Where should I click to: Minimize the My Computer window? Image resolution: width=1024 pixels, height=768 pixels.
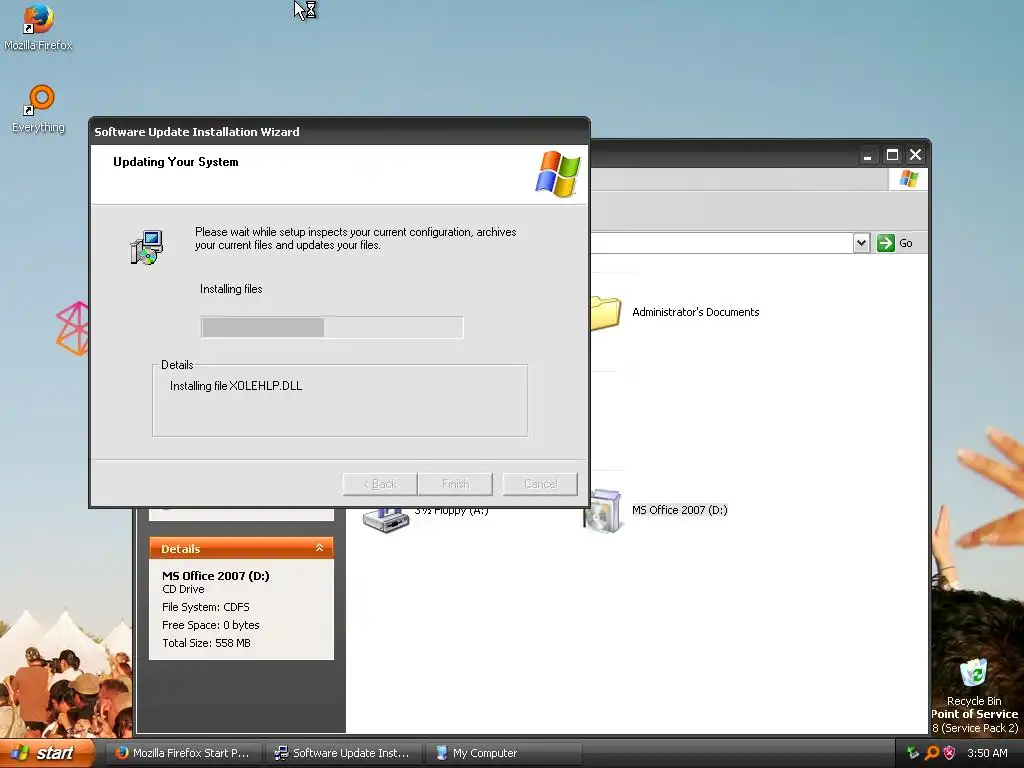tap(867, 155)
